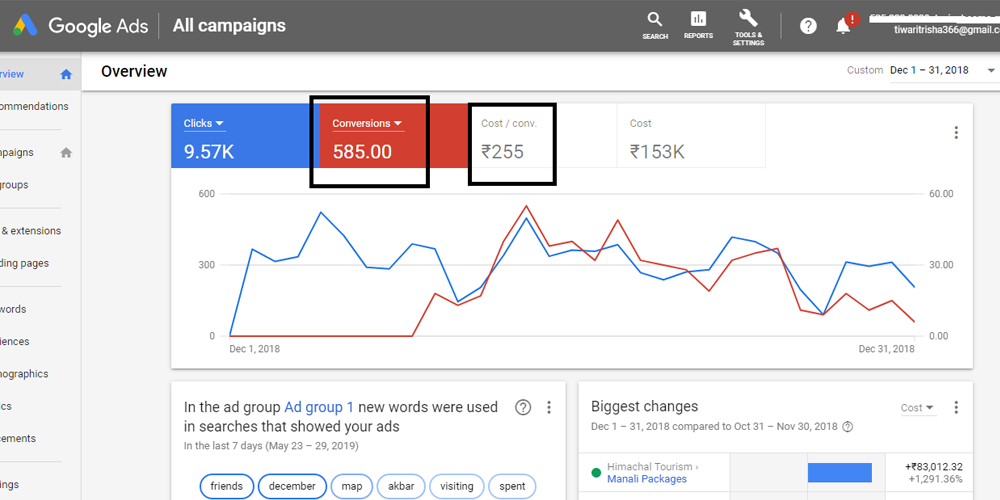Click the 'december' search term chip
Viewport: 1000px width, 500px height.
coord(291,486)
